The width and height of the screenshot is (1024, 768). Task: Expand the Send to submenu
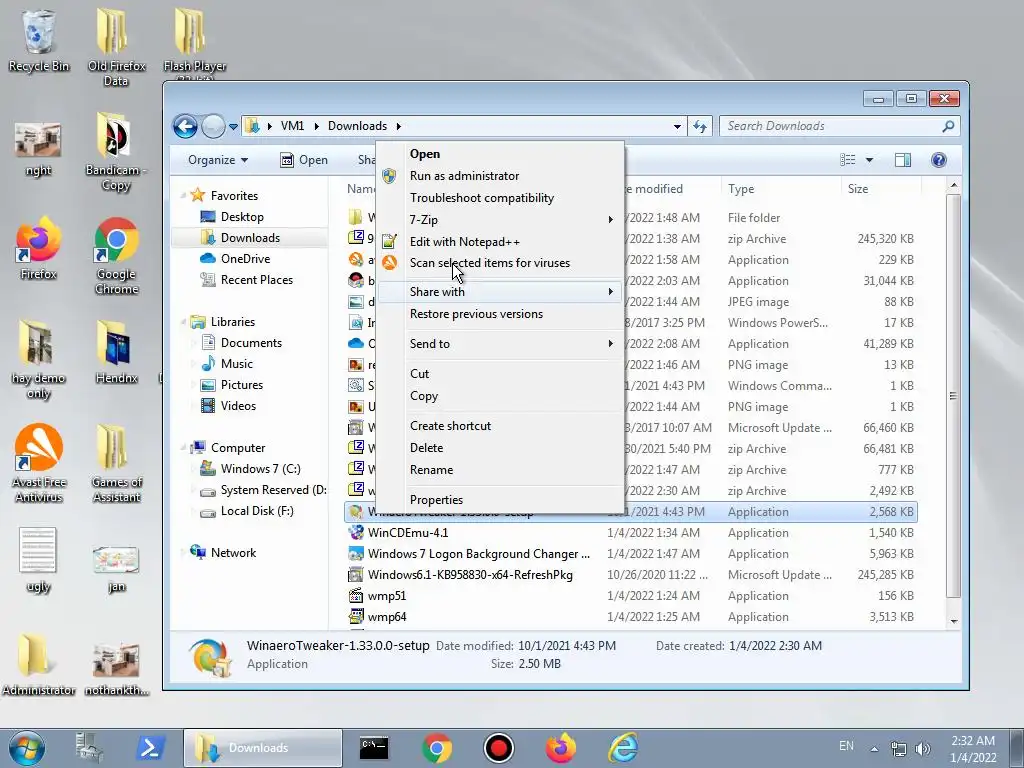(500, 344)
